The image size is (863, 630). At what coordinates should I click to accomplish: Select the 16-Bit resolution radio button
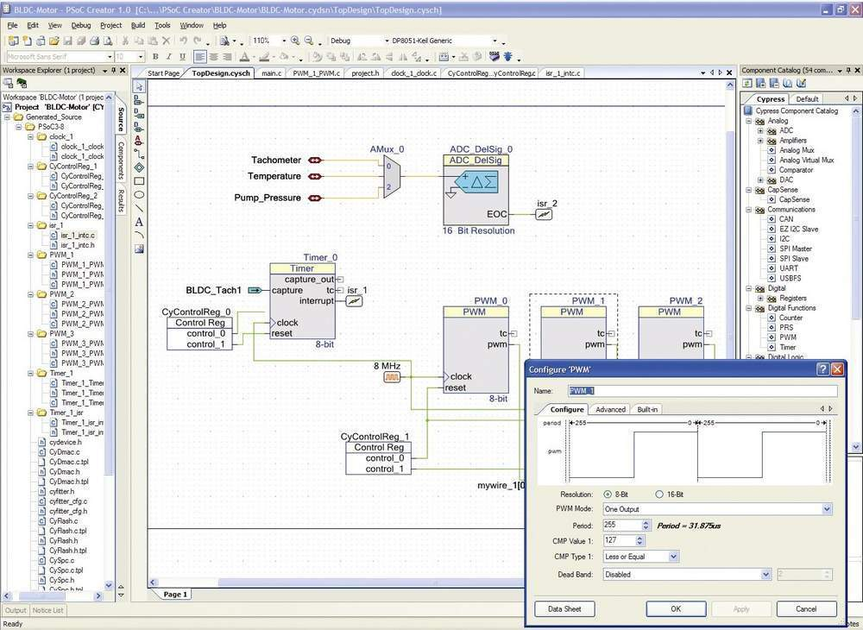point(658,494)
